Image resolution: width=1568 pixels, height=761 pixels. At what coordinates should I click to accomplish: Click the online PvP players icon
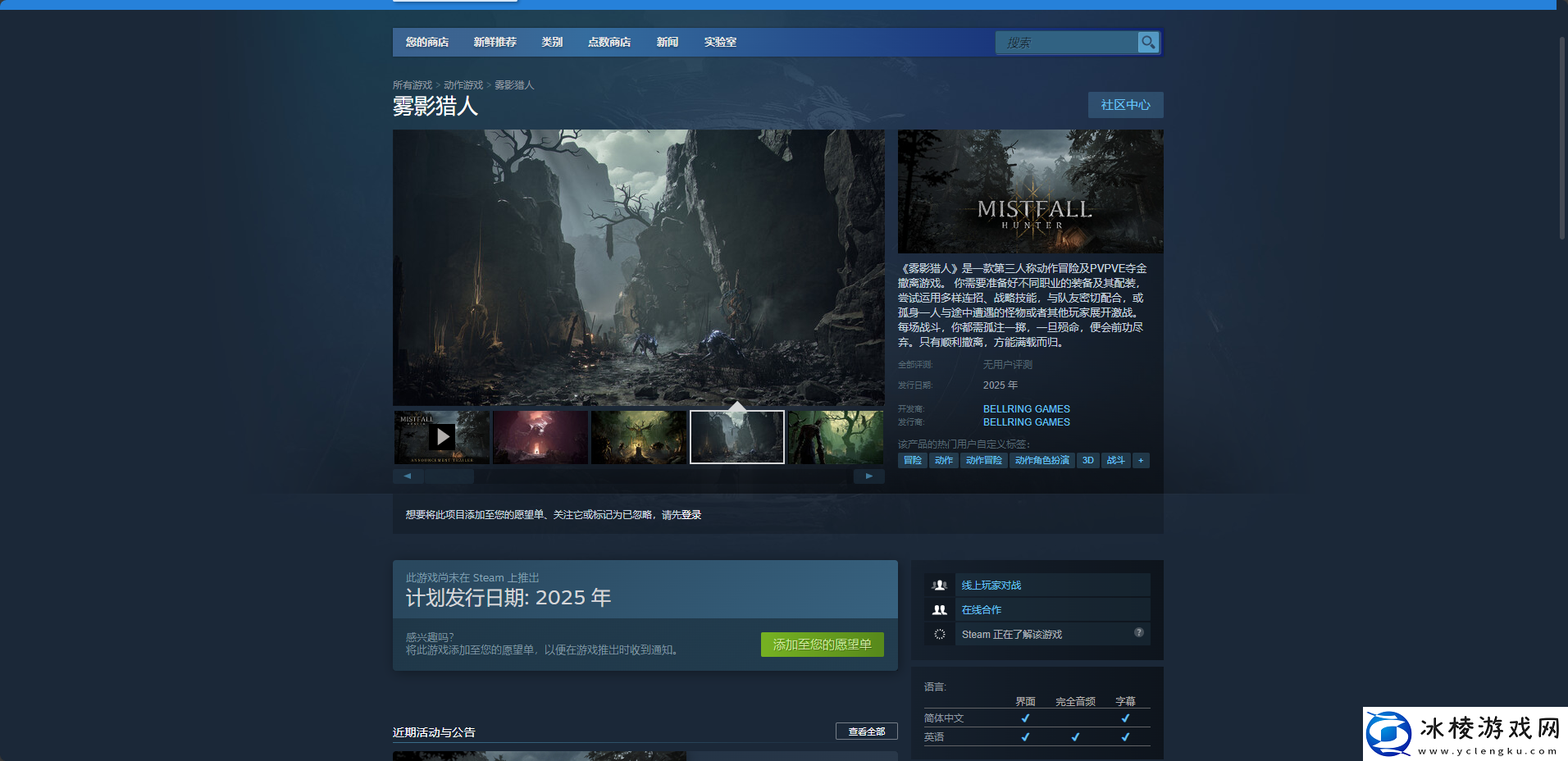point(940,585)
